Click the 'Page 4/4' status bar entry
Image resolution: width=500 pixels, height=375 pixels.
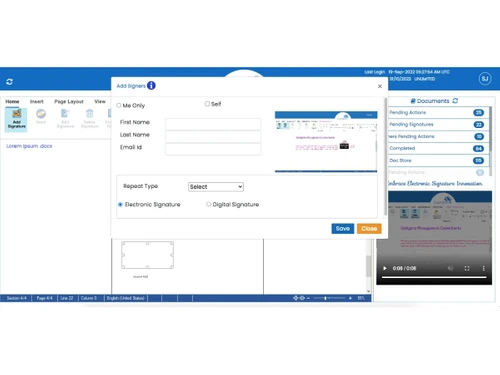[x=44, y=298]
